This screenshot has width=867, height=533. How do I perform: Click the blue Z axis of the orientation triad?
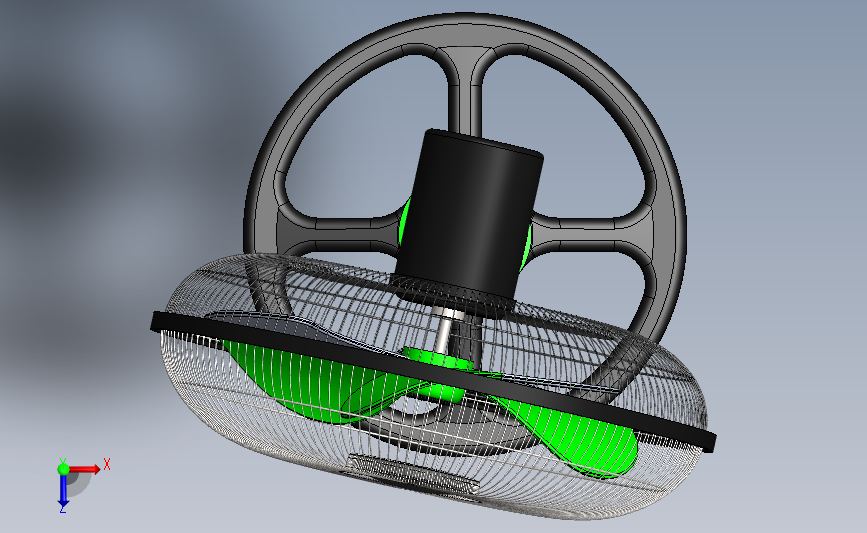[63, 491]
